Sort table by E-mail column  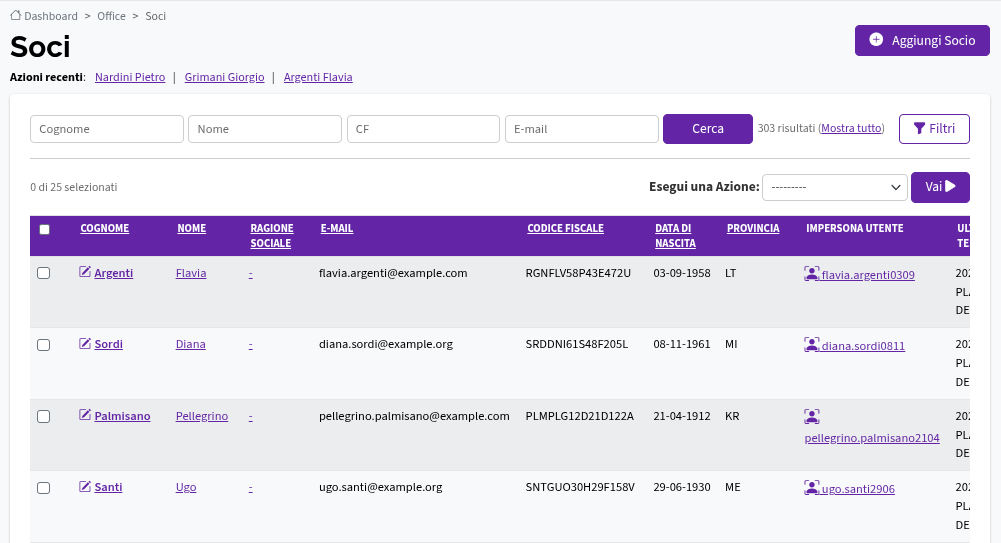336,228
